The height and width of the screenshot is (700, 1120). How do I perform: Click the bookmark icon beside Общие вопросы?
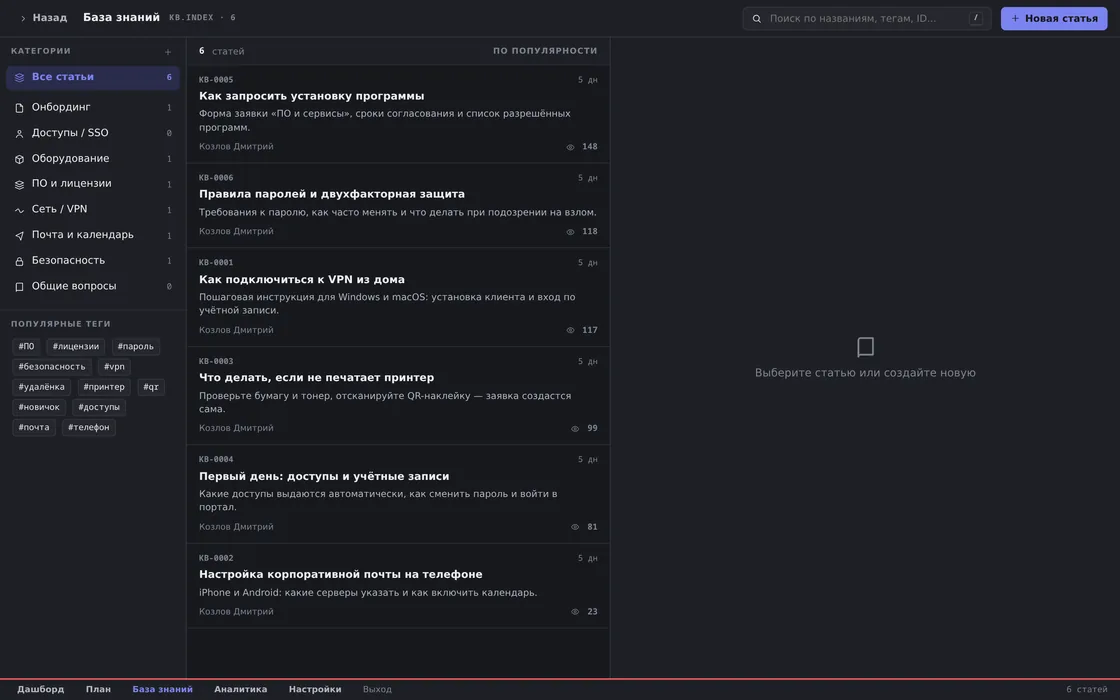(19, 287)
